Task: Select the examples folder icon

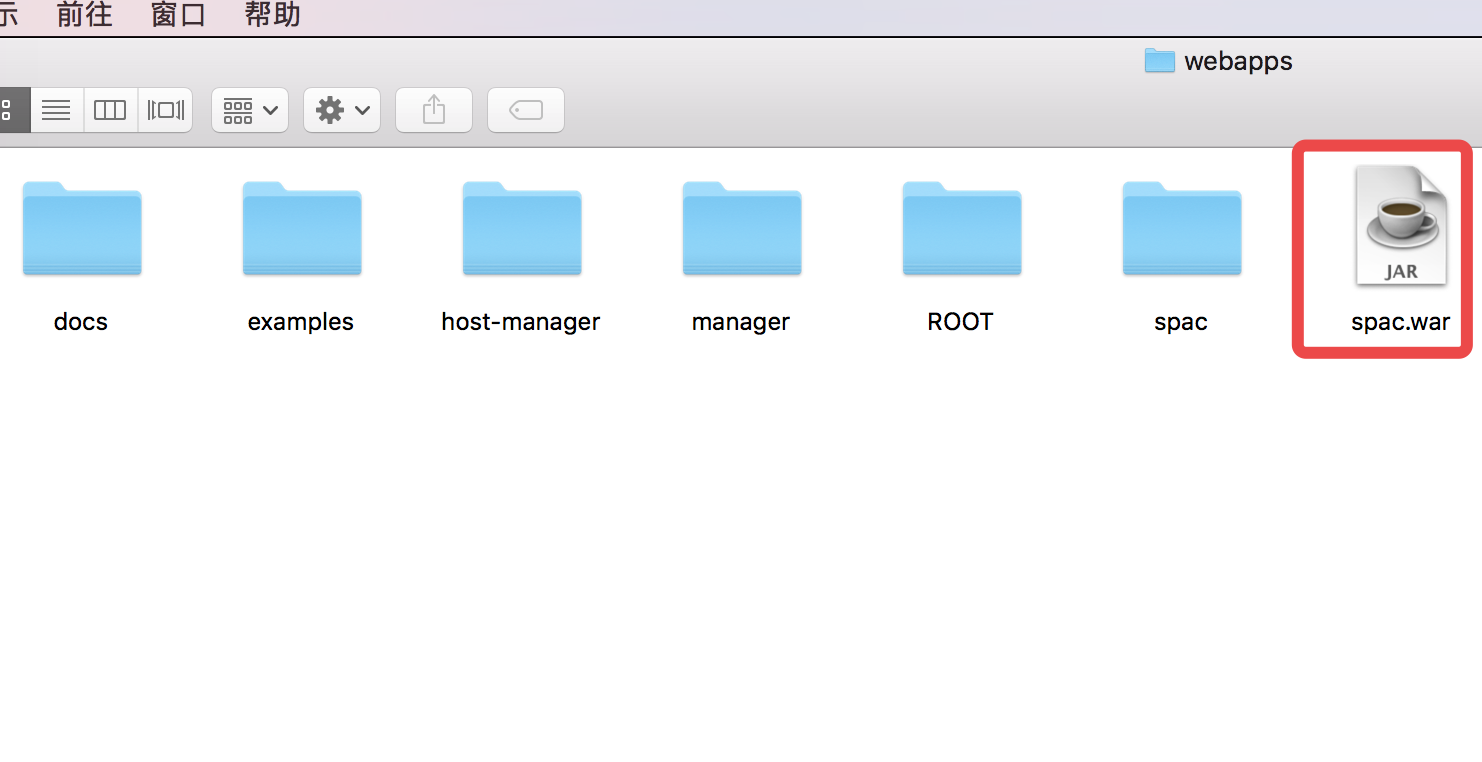Action: pos(301,229)
